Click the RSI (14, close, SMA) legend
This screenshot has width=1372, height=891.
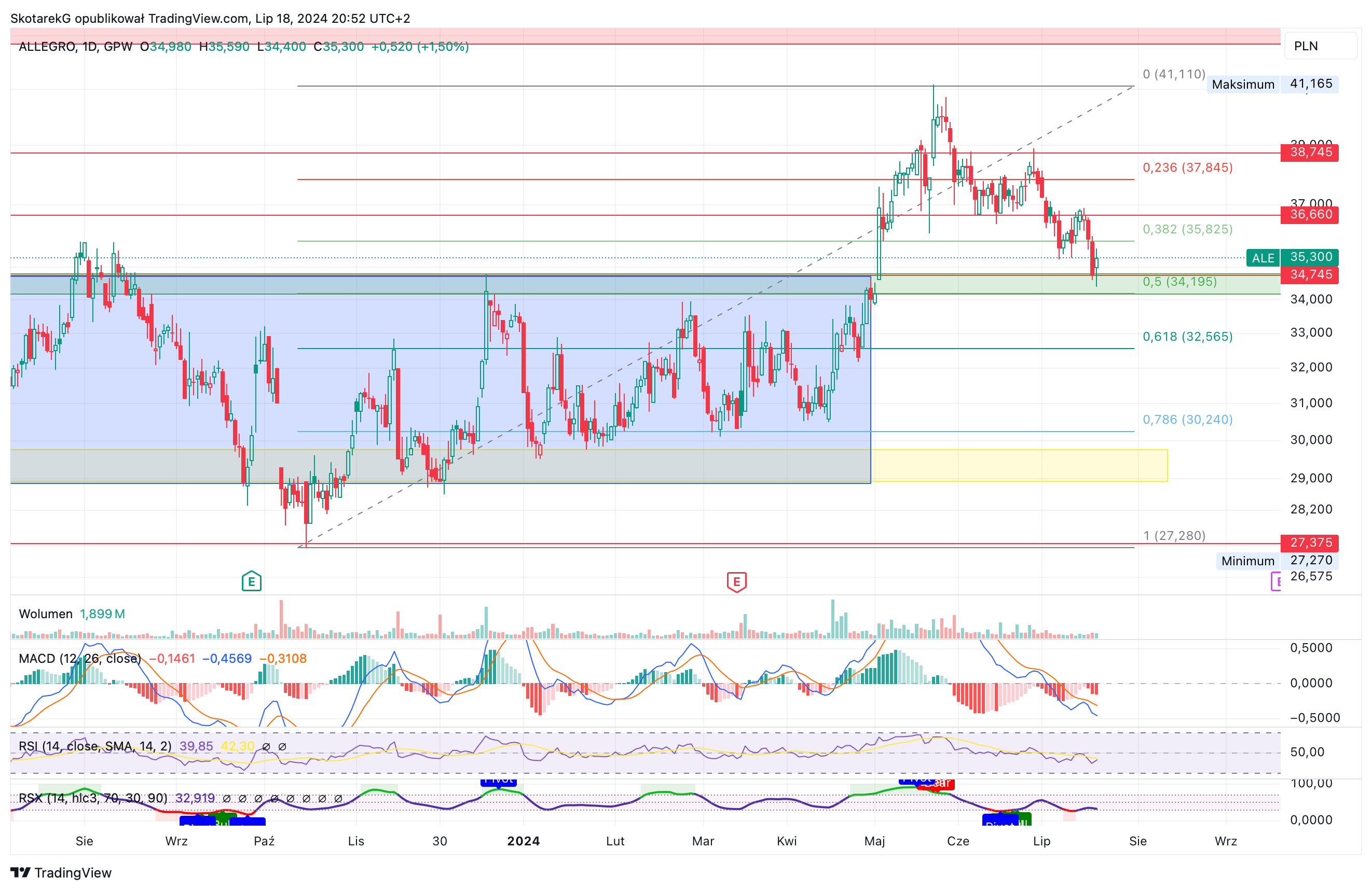[95, 746]
